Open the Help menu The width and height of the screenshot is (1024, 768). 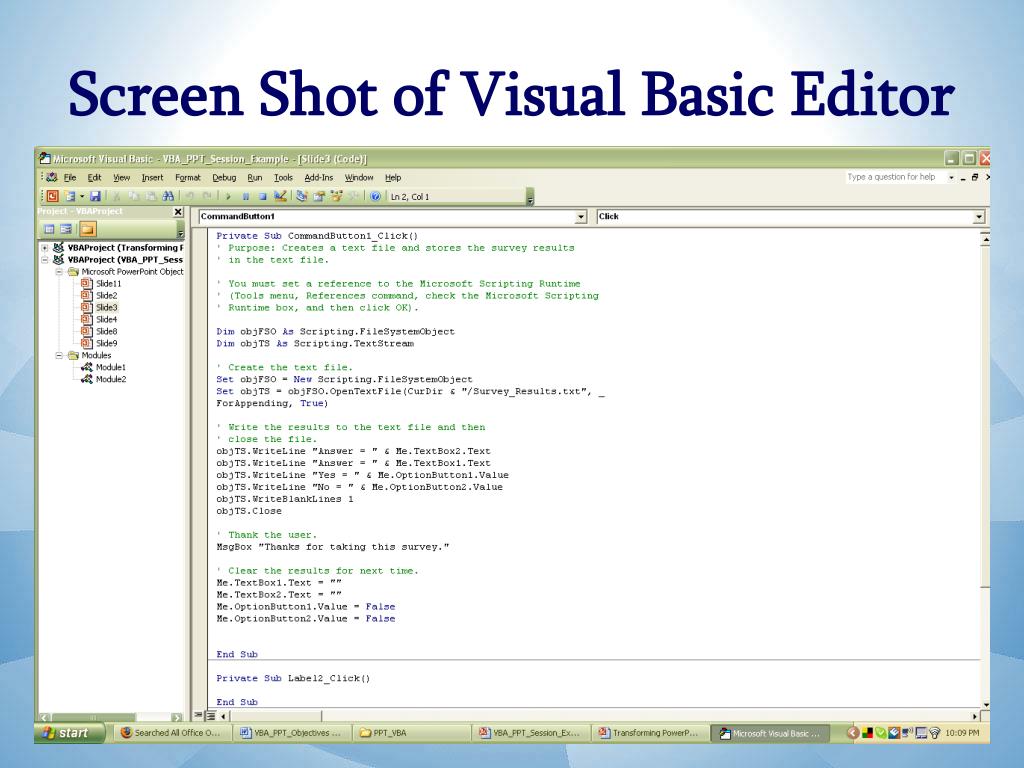coord(392,178)
